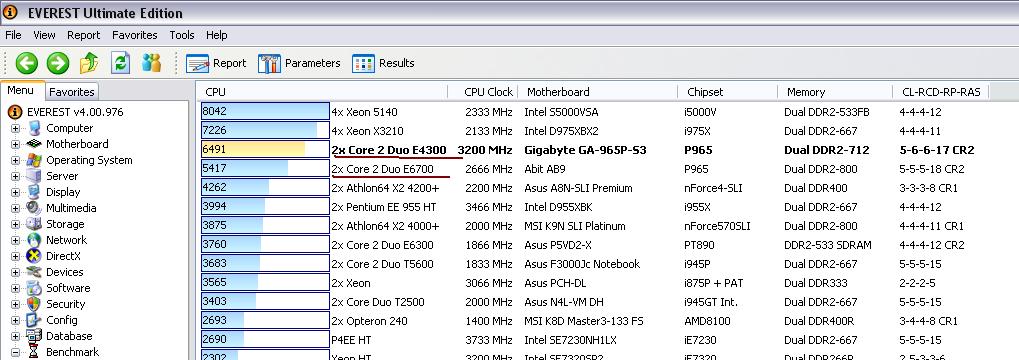Click the Server tree icon
This screenshot has width=1019, height=360.
click(x=34, y=176)
